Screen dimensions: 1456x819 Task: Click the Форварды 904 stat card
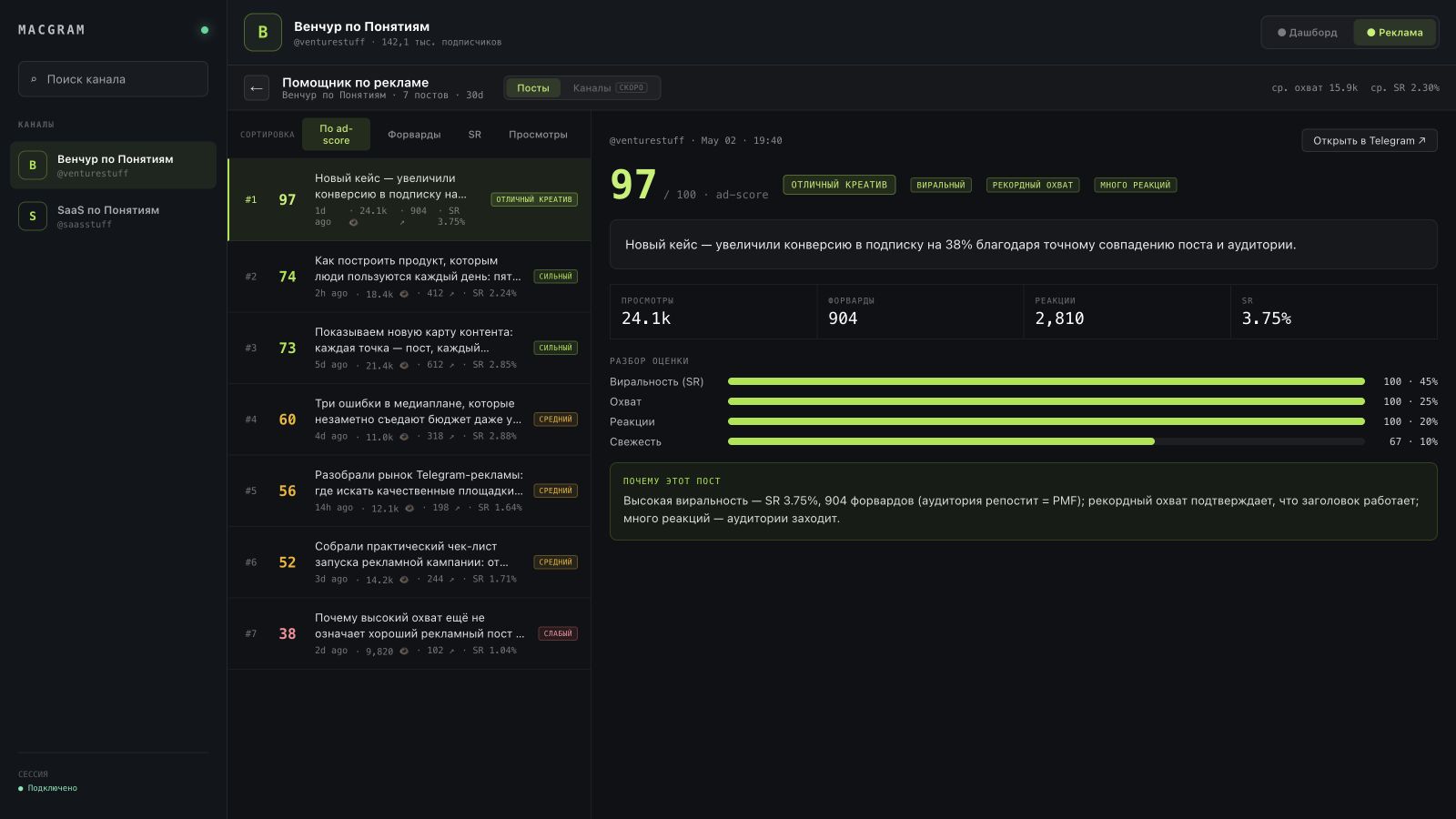pos(920,312)
